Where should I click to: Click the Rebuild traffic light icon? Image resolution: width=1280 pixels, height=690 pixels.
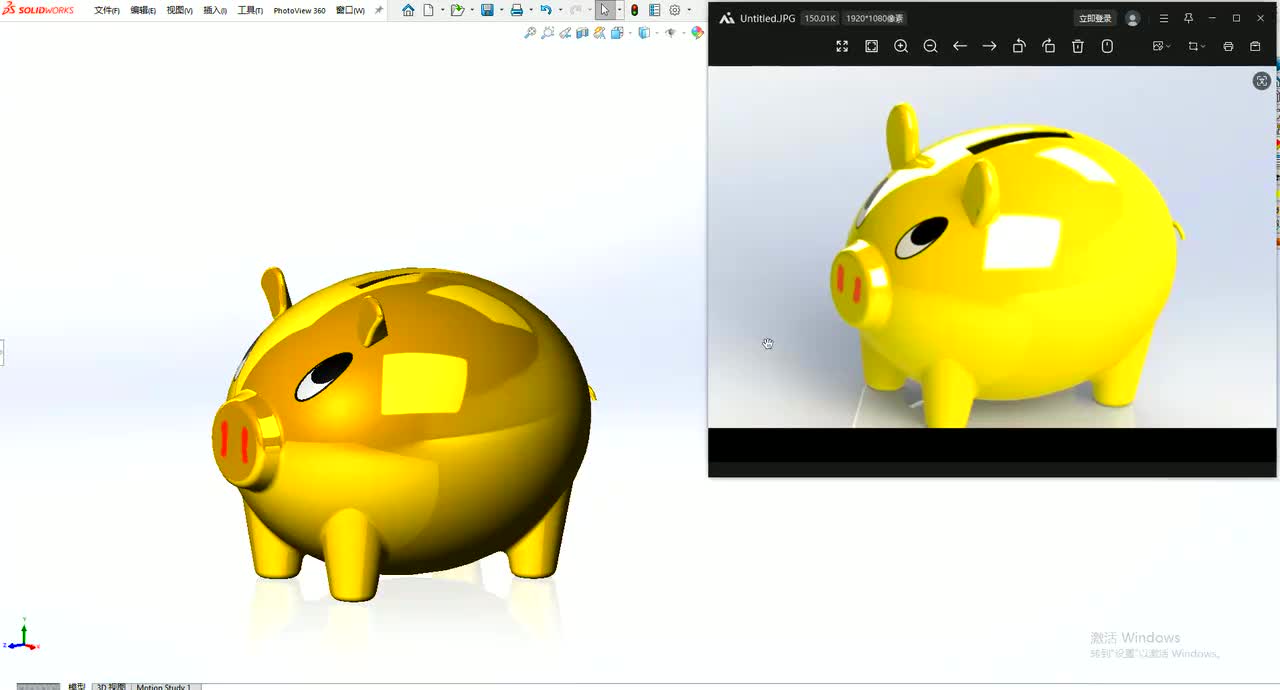click(x=635, y=10)
